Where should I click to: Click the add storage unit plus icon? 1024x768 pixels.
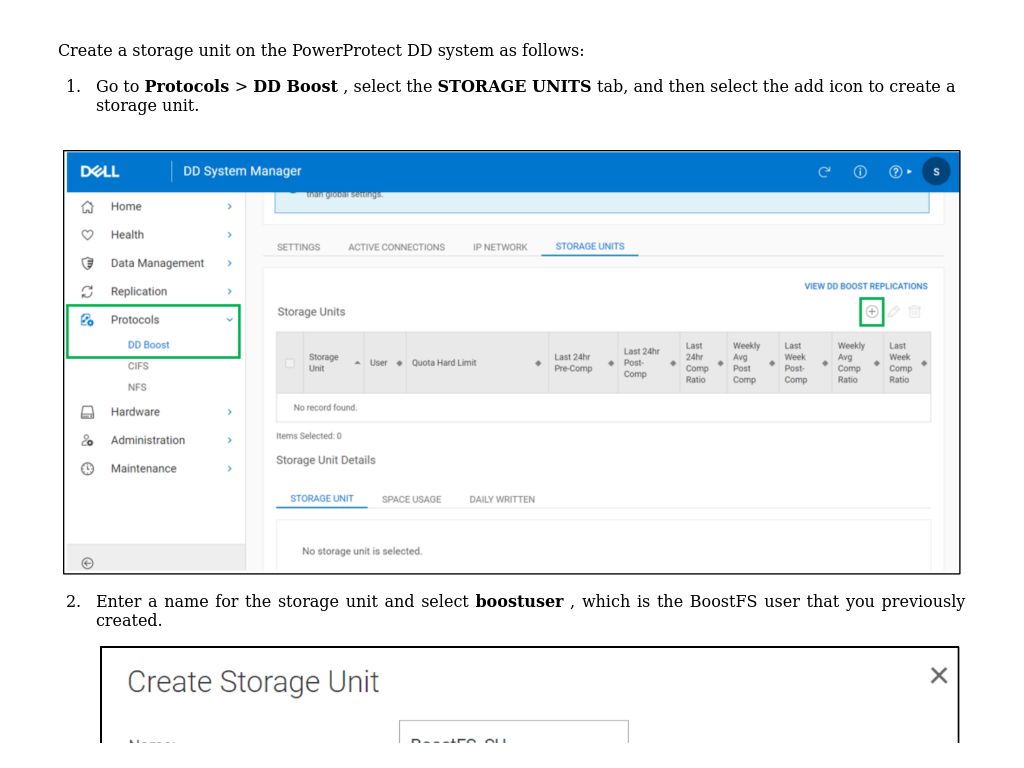(x=872, y=312)
